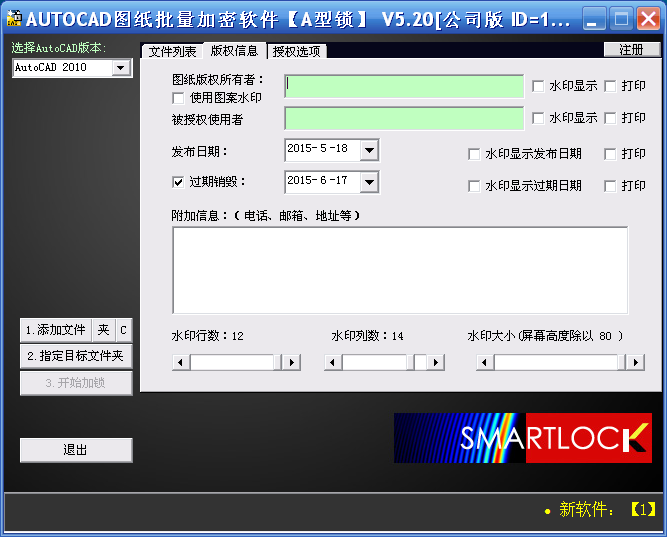This screenshot has width=667, height=537.
Task: Click the 水印行数 slider track
Action: click(236, 362)
